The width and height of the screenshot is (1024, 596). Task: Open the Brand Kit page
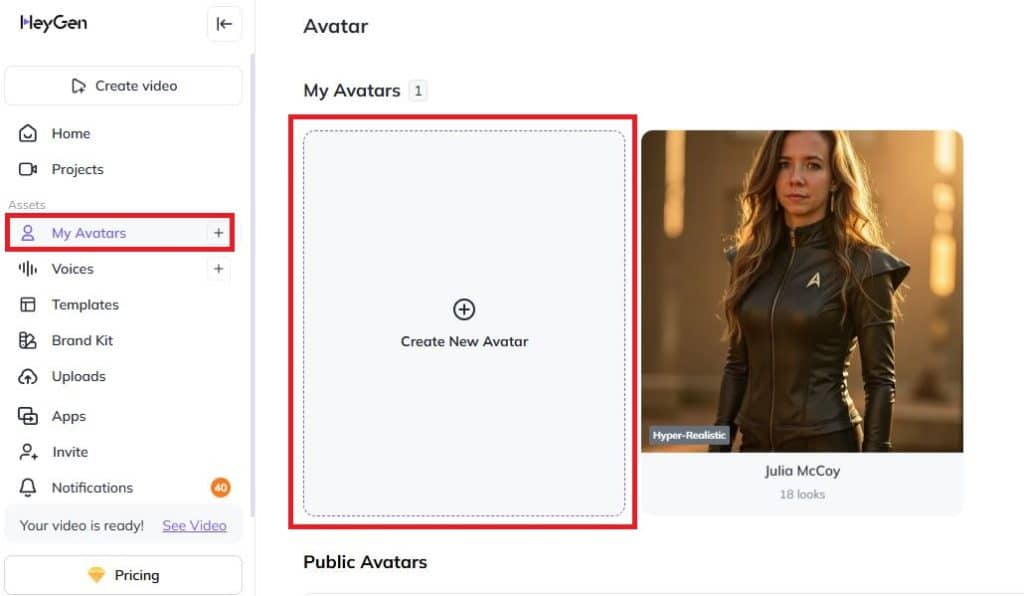coord(82,341)
